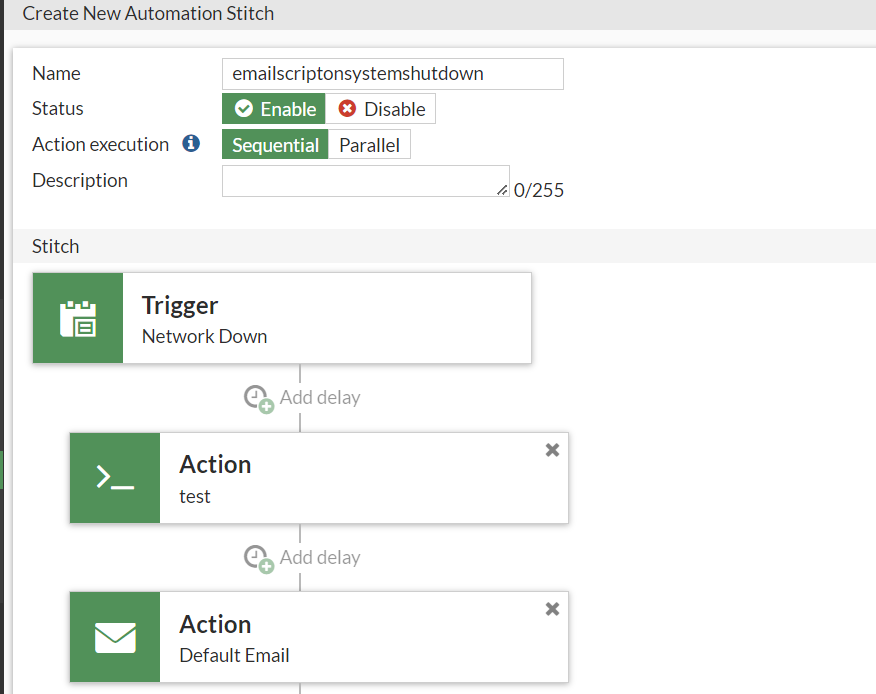Screen dimensions: 876x694
Task: Disable the automation stitch status
Action: coord(381,109)
